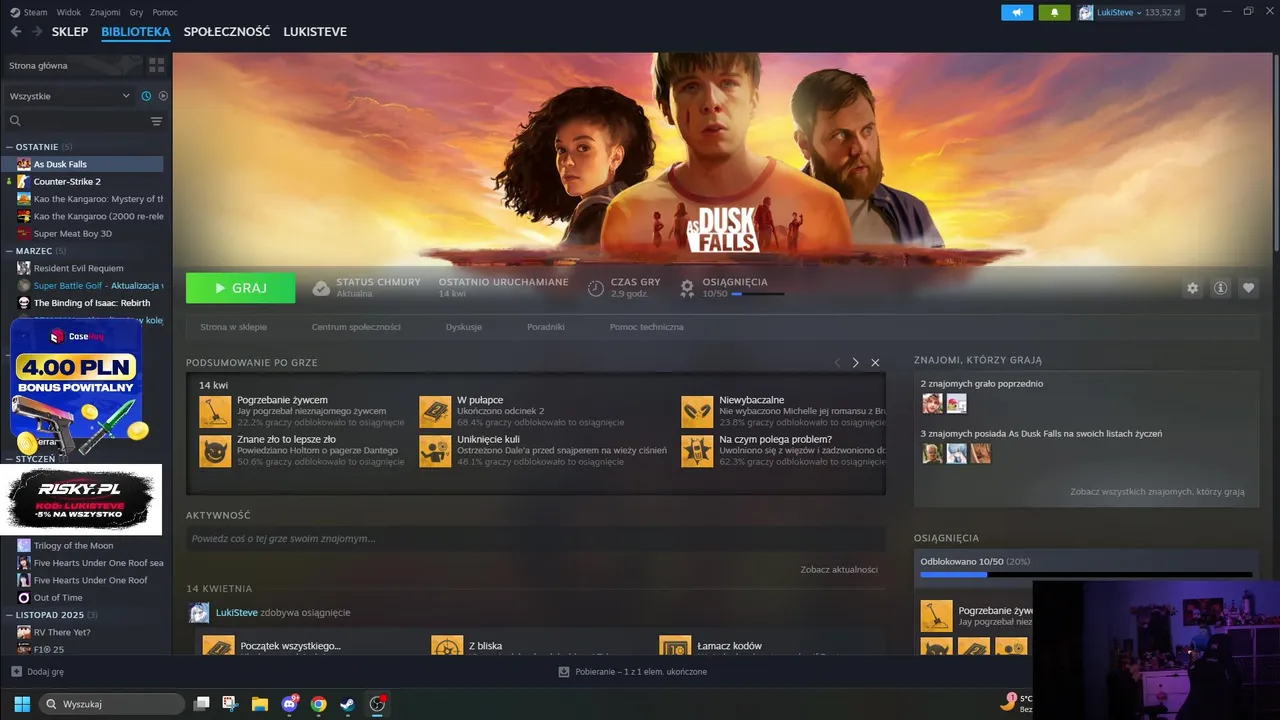Add As Dusk Falls to favorites heart
The width and height of the screenshot is (1280, 720).
pyautogui.click(x=1248, y=288)
